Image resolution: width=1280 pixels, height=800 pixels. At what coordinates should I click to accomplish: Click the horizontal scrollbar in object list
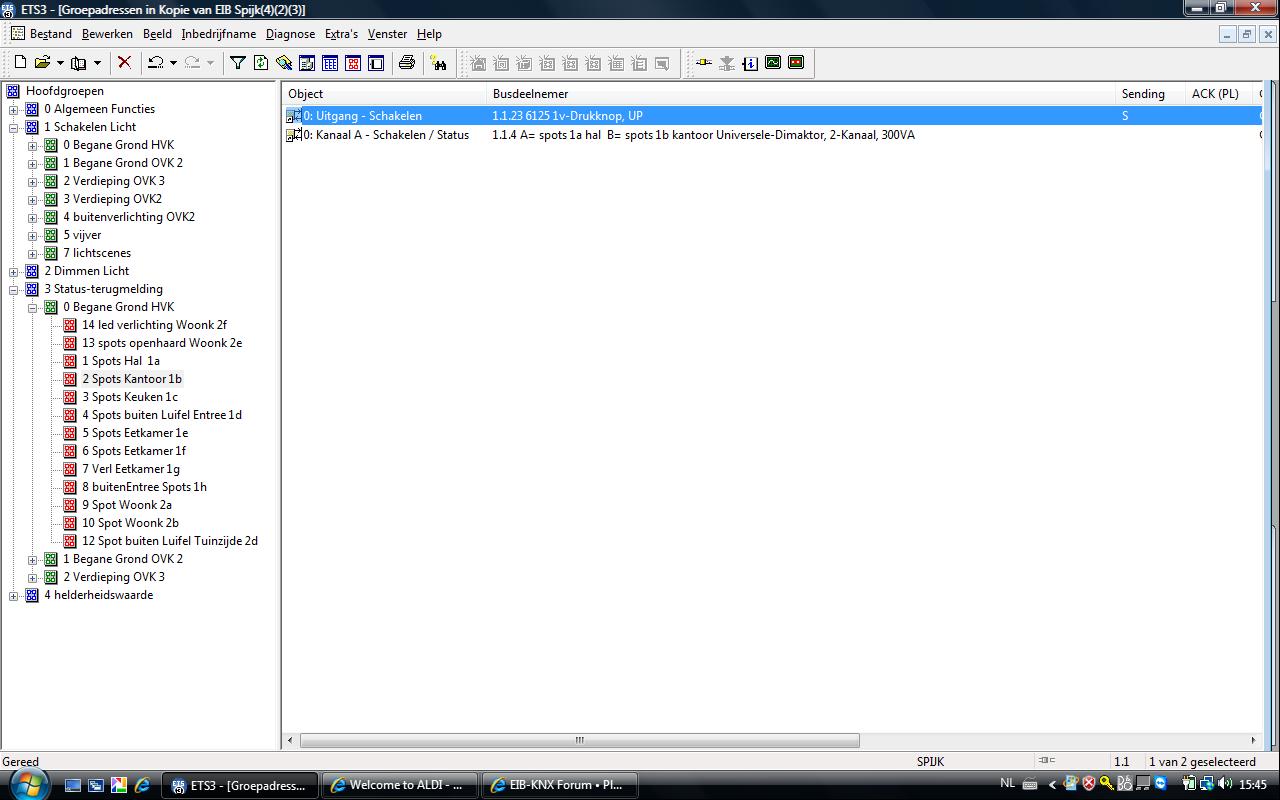(x=579, y=741)
